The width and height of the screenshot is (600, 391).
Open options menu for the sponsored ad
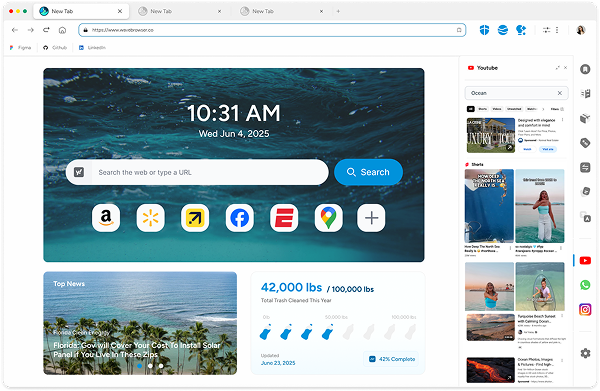(x=562, y=120)
